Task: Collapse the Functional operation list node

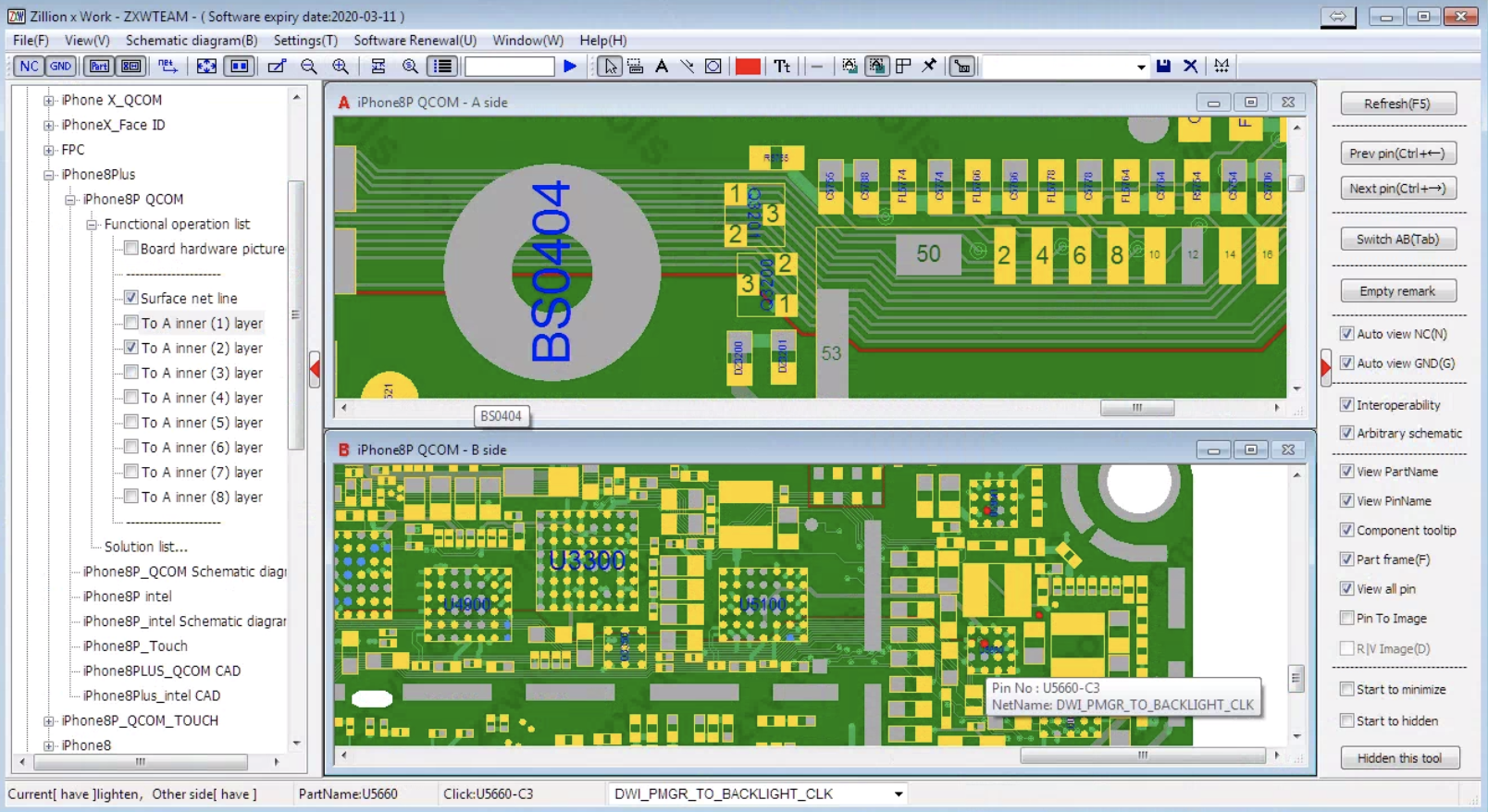Action: point(92,225)
